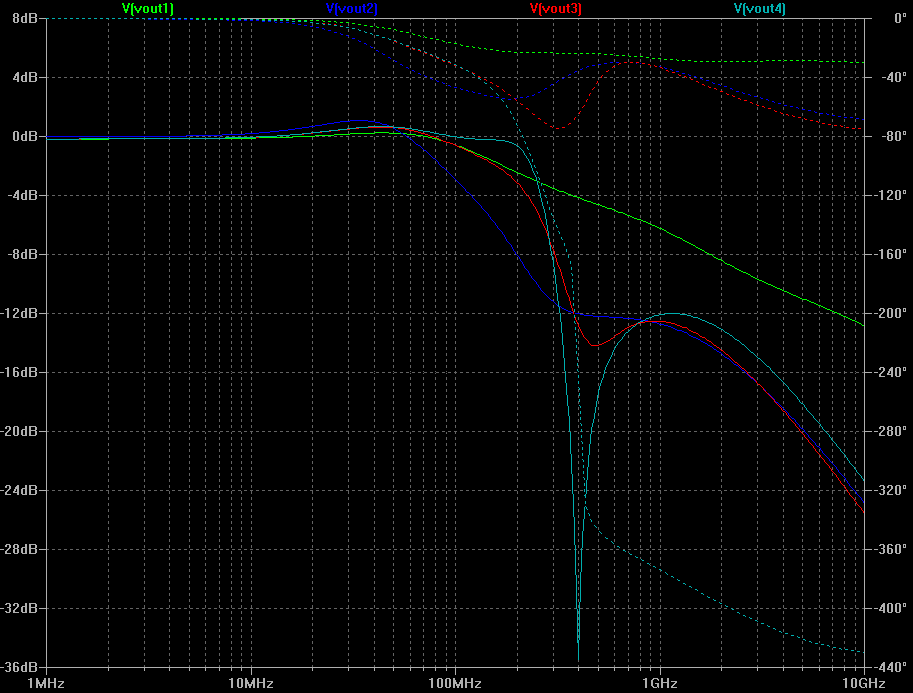Click the V(vout1) trace label
The image size is (913, 693).
(x=147, y=8)
